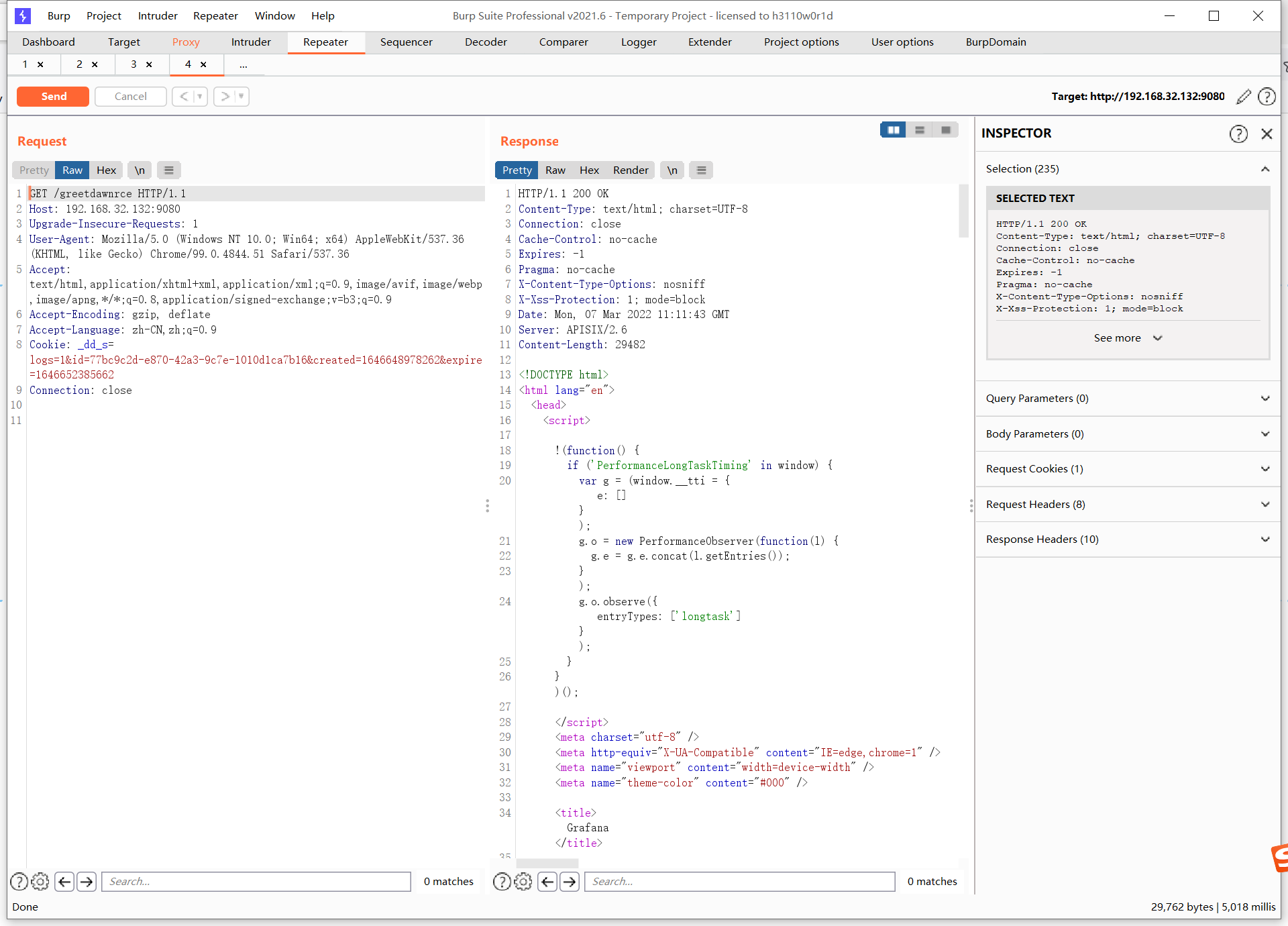Open request search help icon

tap(19, 882)
